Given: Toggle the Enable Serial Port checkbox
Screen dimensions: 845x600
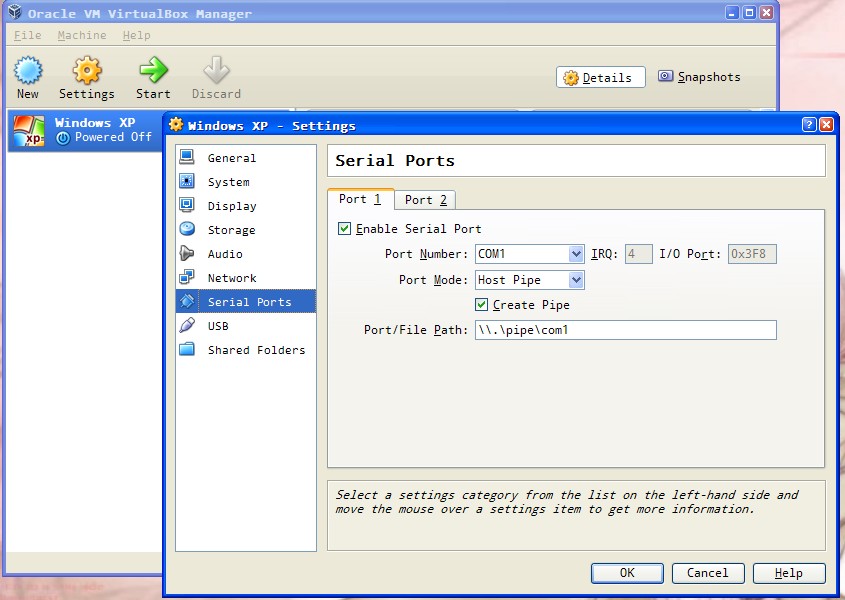Looking at the screenshot, I should (344, 229).
